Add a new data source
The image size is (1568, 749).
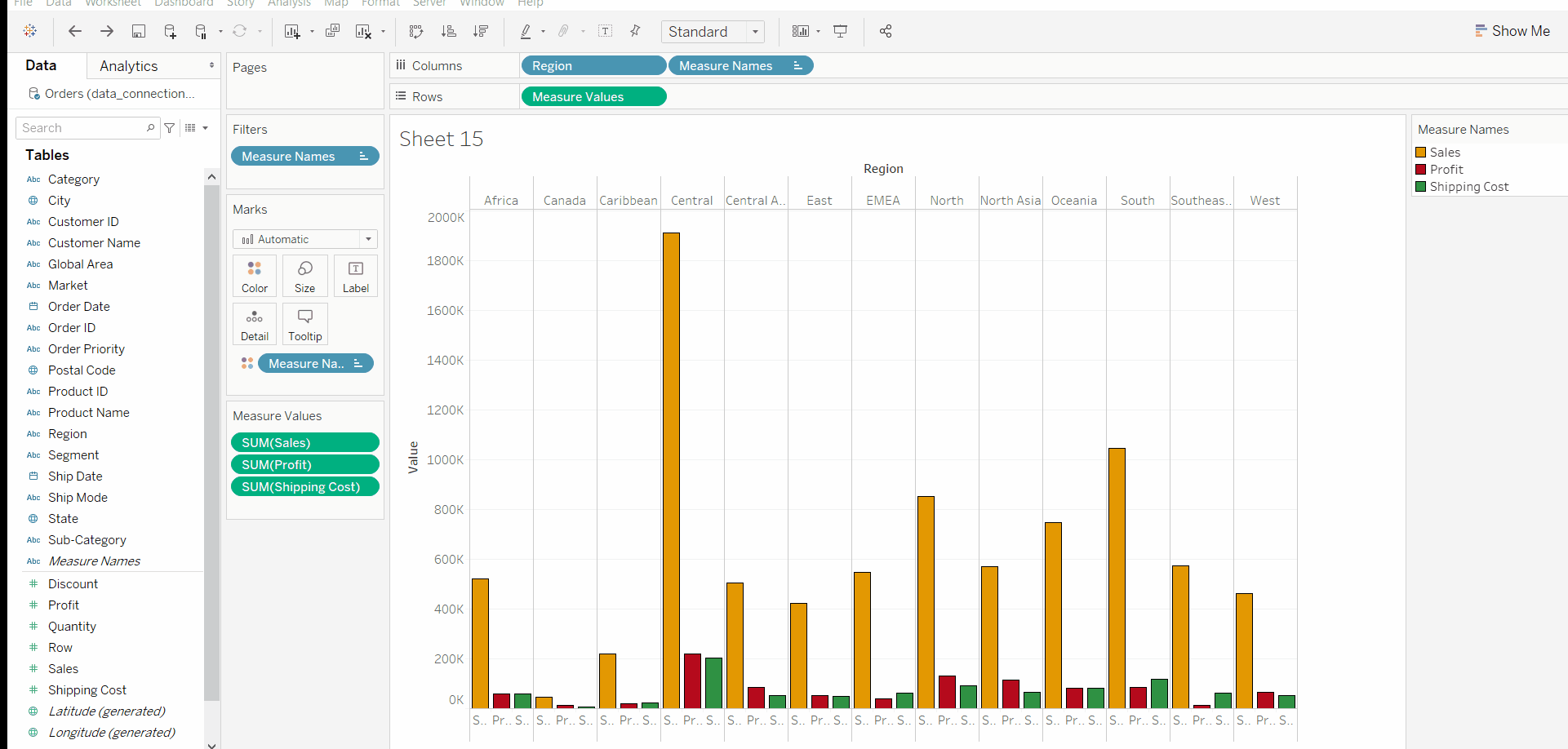pyautogui.click(x=170, y=31)
